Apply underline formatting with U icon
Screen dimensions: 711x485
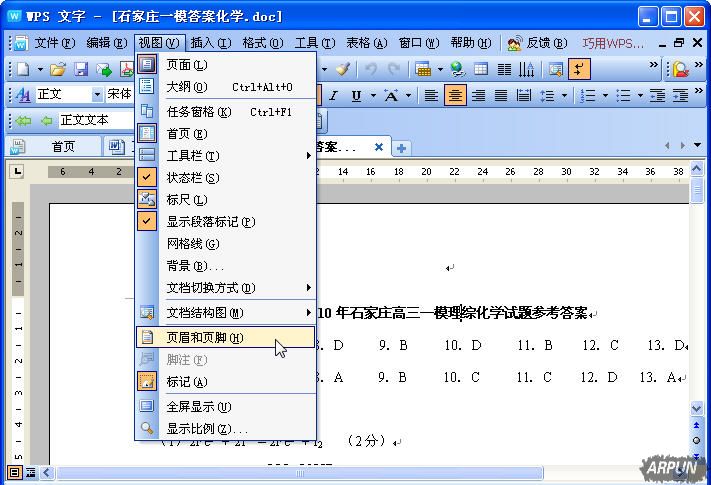coord(357,95)
